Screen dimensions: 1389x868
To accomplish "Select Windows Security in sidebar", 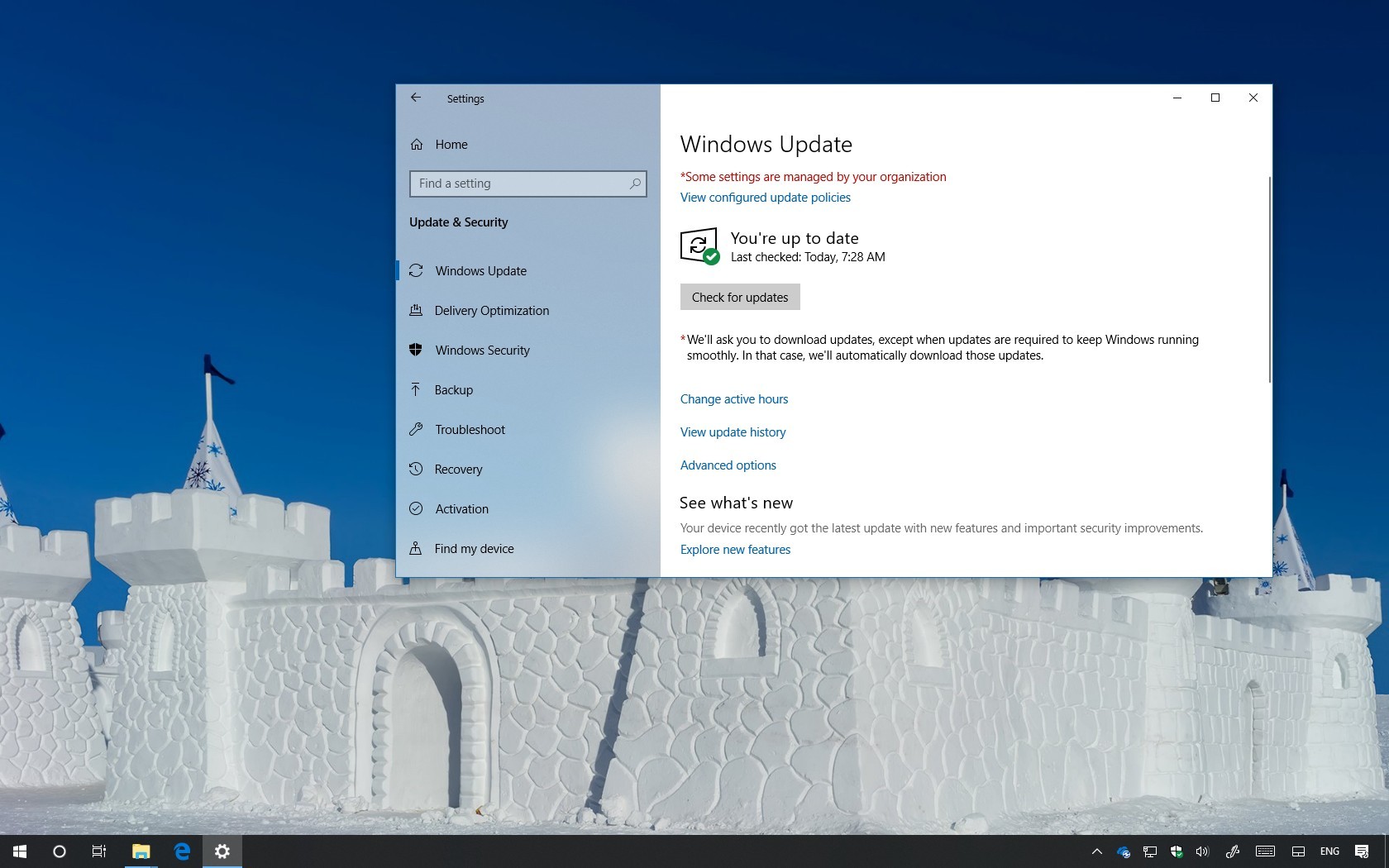I will (482, 351).
